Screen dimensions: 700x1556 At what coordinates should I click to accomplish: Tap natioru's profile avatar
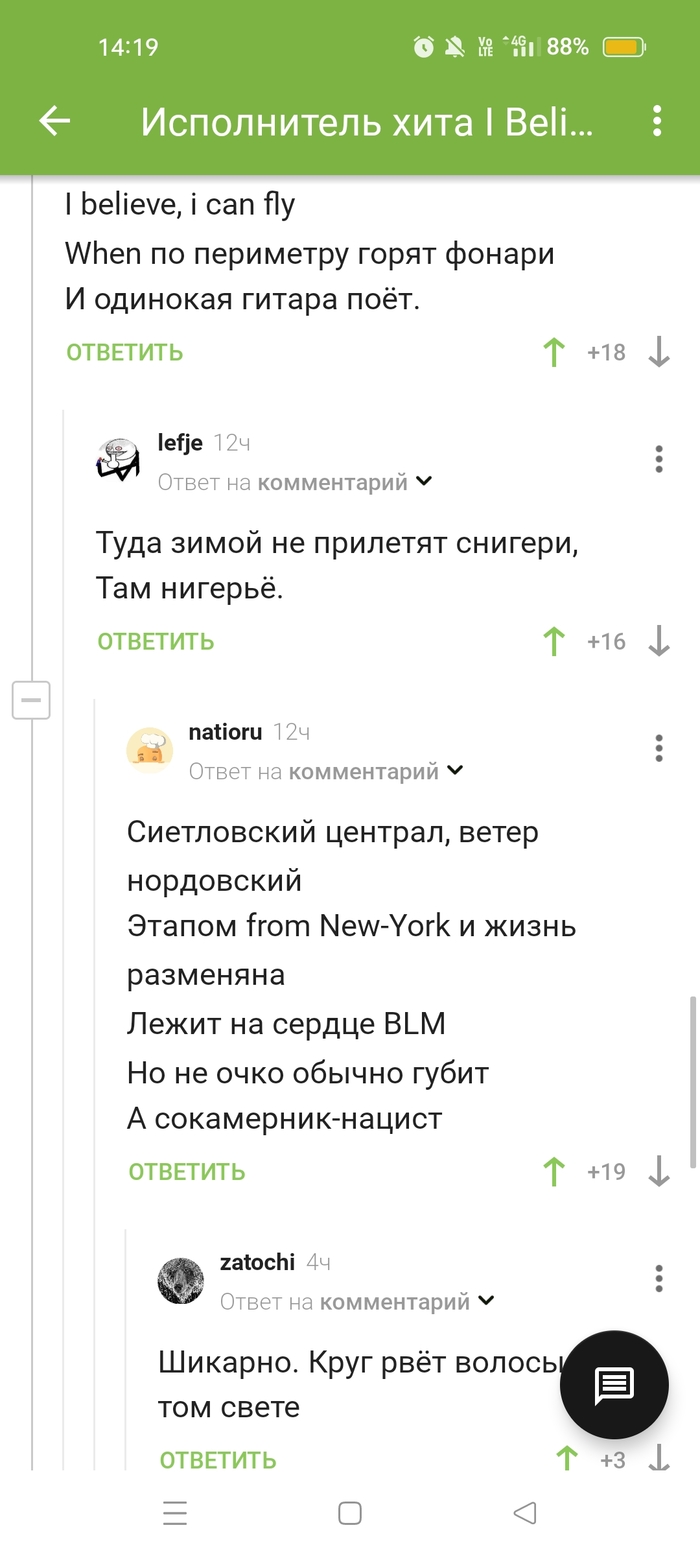point(150,748)
